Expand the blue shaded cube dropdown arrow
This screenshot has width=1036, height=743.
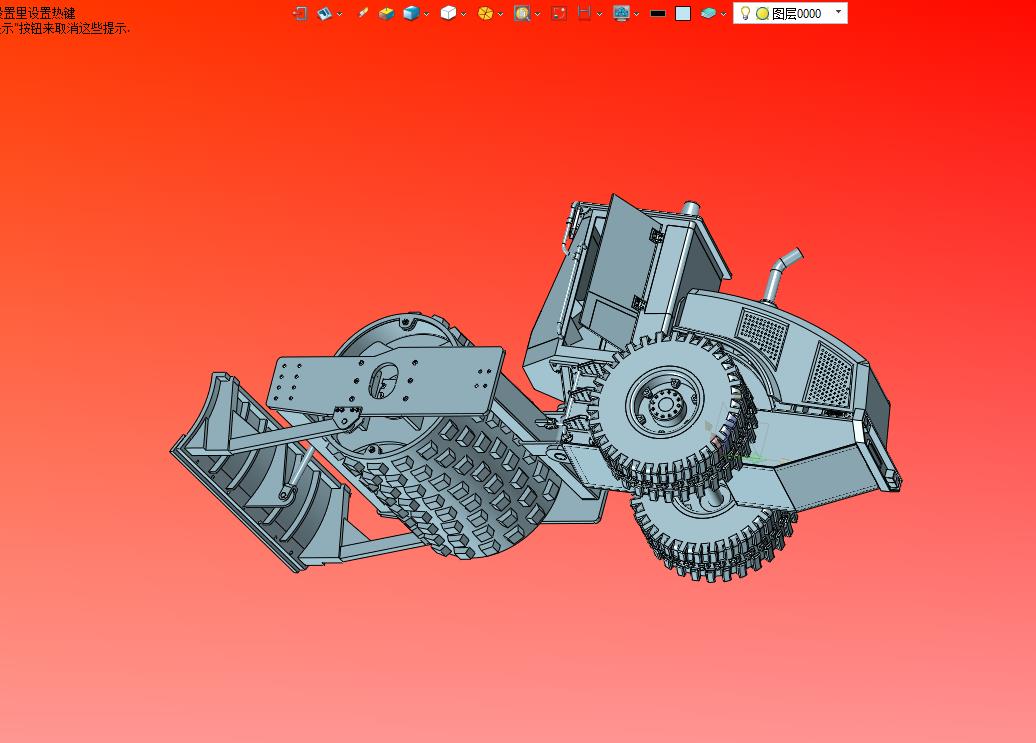(426, 14)
